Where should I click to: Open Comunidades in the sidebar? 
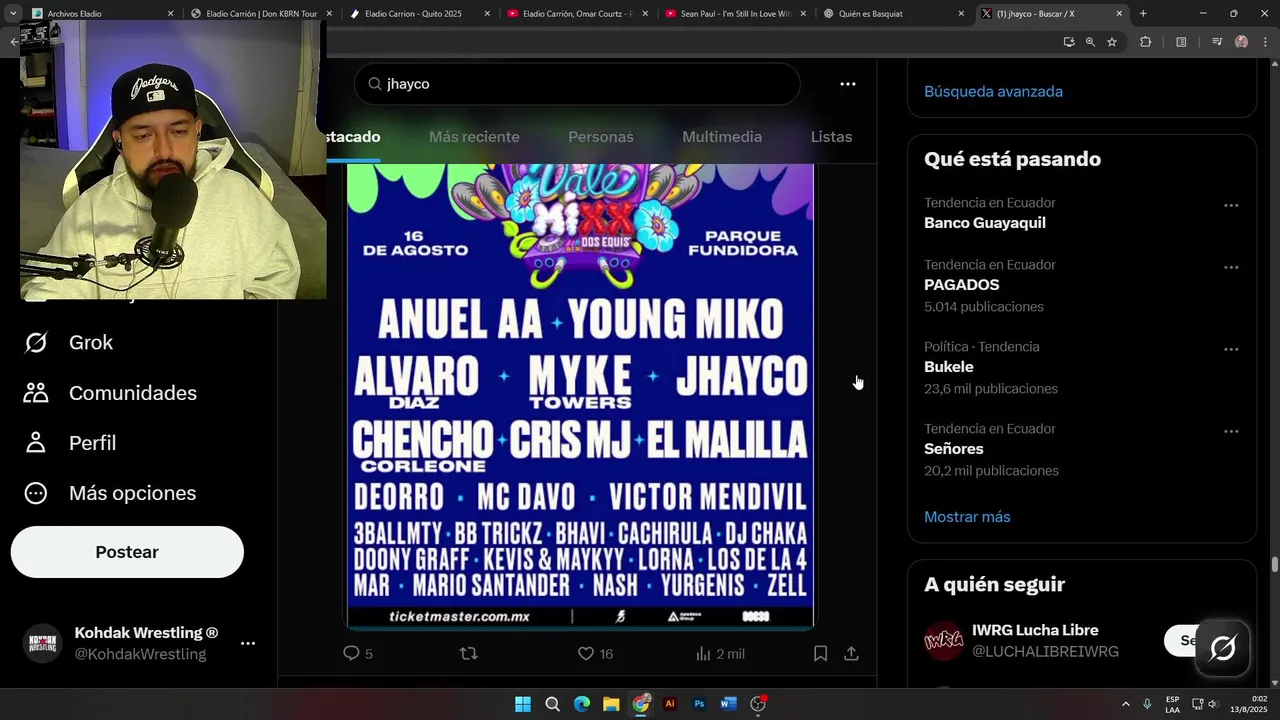pyautogui.click(x=110, y=393)
